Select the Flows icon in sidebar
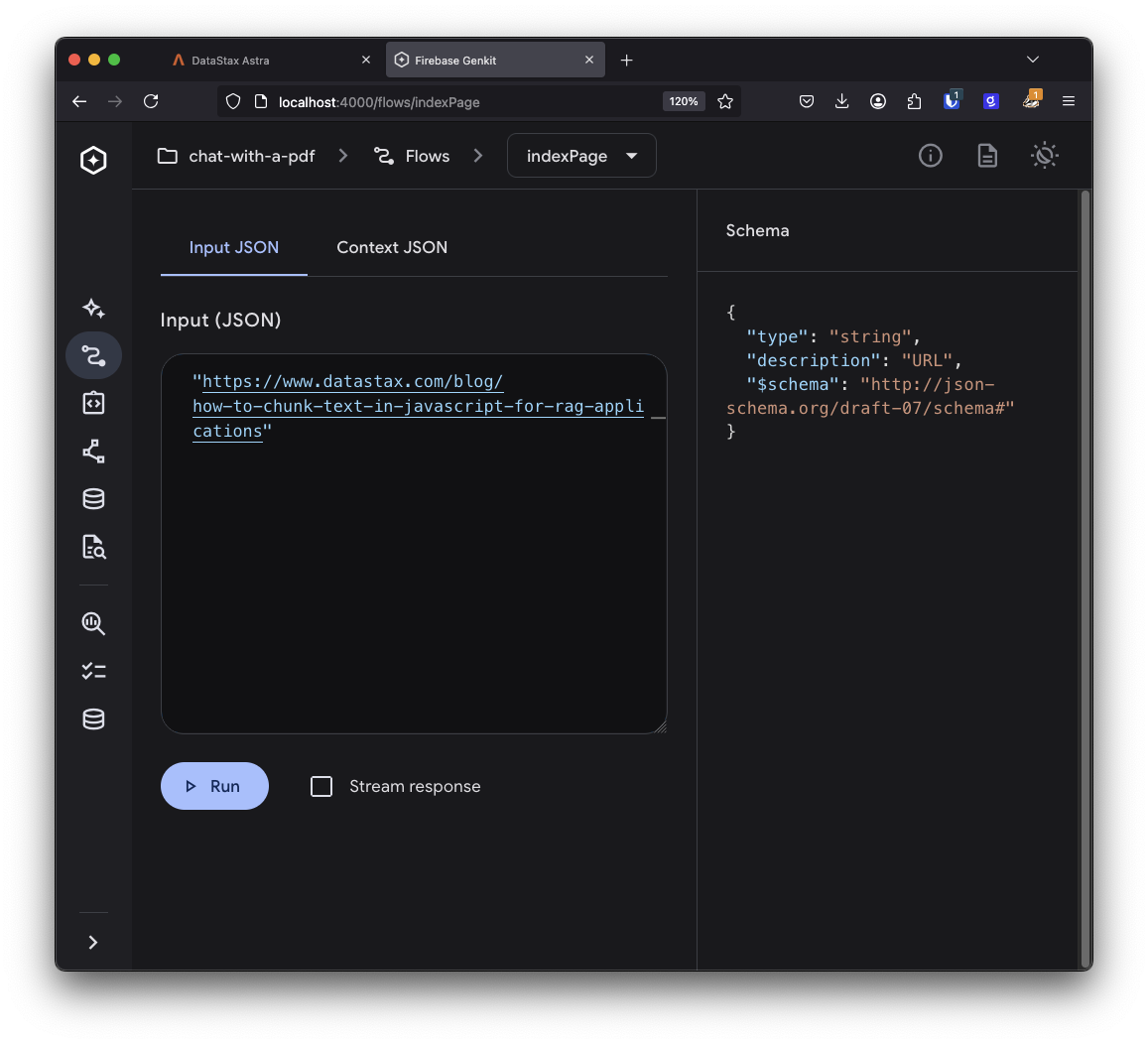The image size is (1148, 1044). [93, 355]
